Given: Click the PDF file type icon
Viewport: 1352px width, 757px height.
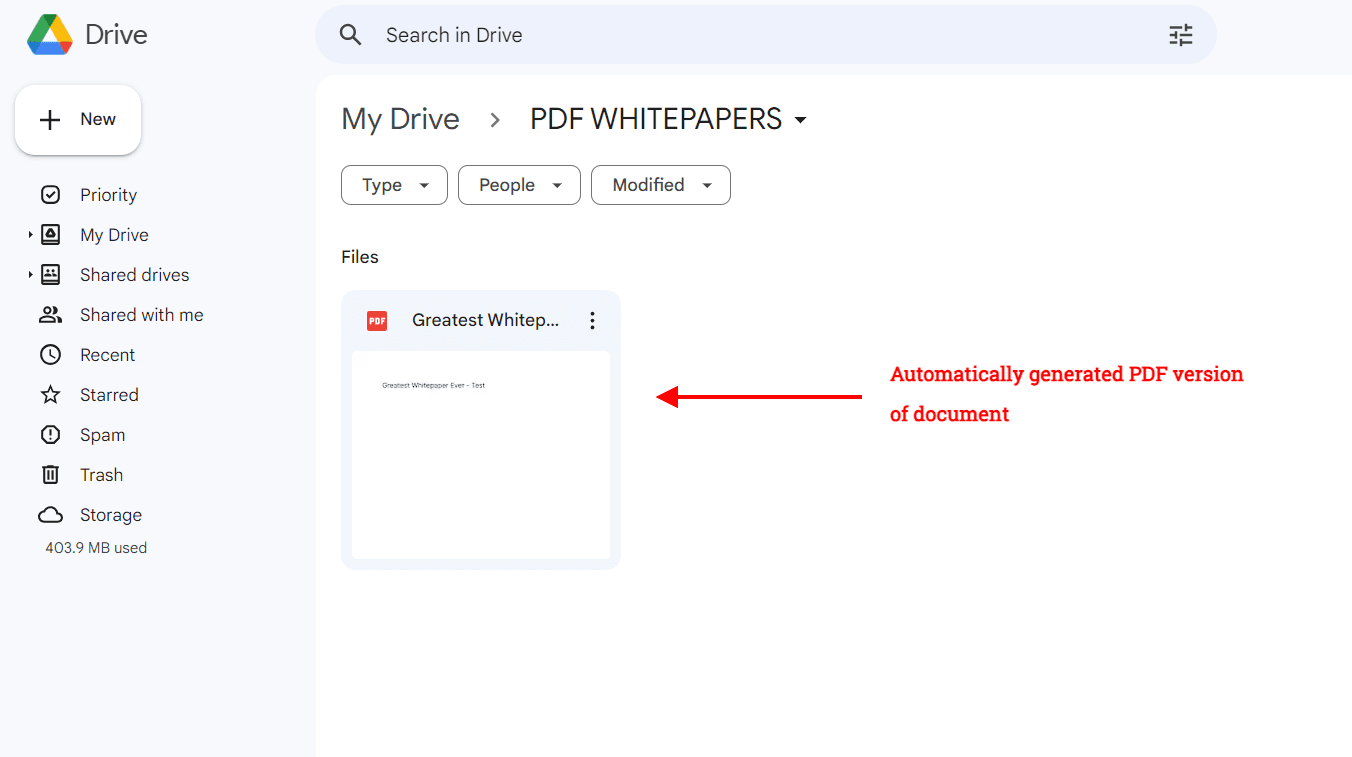Looking at the screenshot, I should click(x=376, y=320).
